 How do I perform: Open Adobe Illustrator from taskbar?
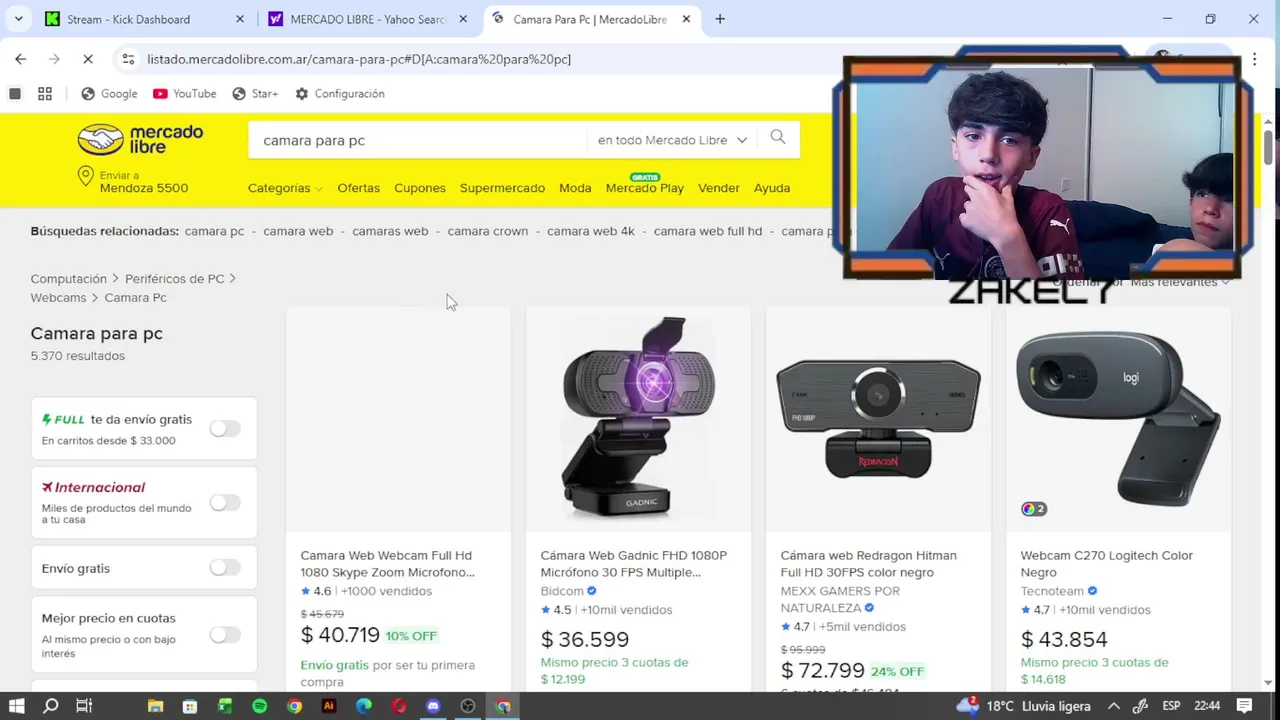pyautogui.click(x=329, y=706)
